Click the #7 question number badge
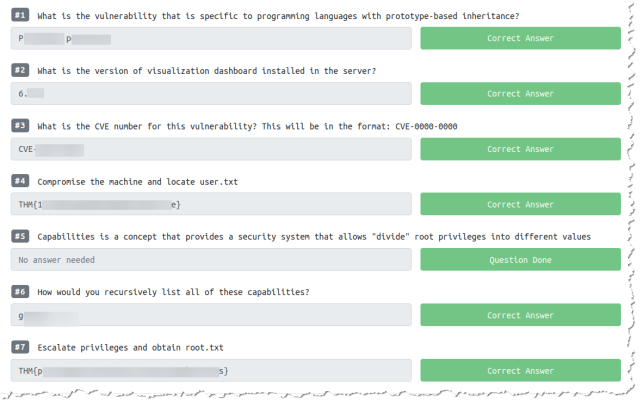This screenshot has height=403, width=640. point(21,346)
